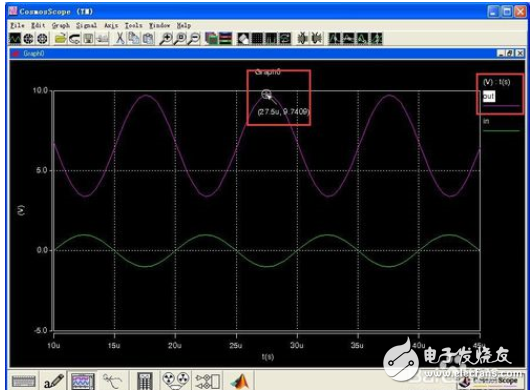Click the zoom out magnifier icon
Screen dimensions: 531x390
[194, 39]
